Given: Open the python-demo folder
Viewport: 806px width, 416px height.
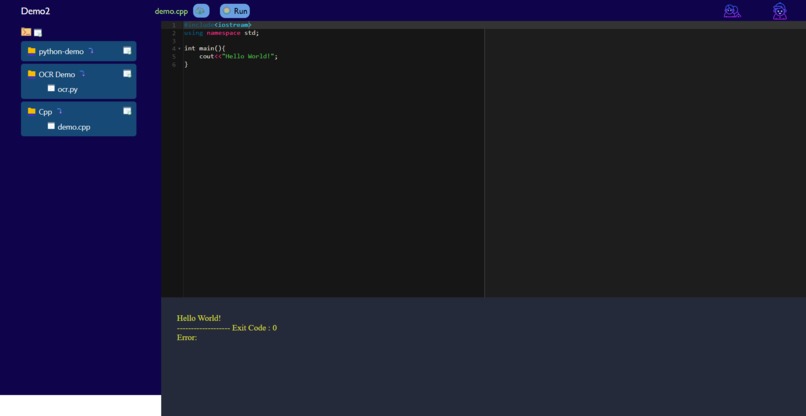Looking at the screenshot, I should [61, 51].
